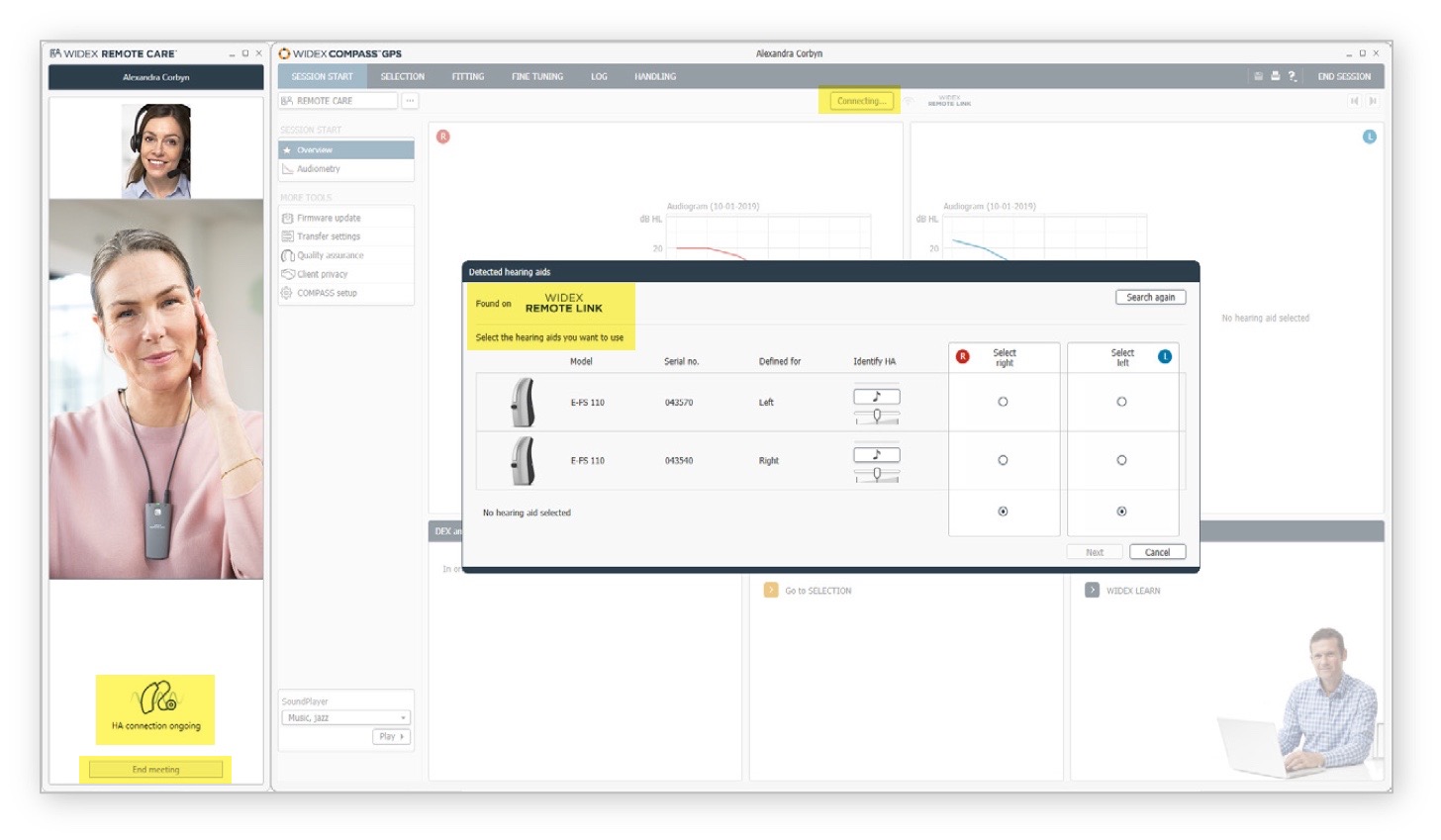Viewport: 1441px width, 840px height.
Task: Click the Remote Care people icon
Action: 287,101
